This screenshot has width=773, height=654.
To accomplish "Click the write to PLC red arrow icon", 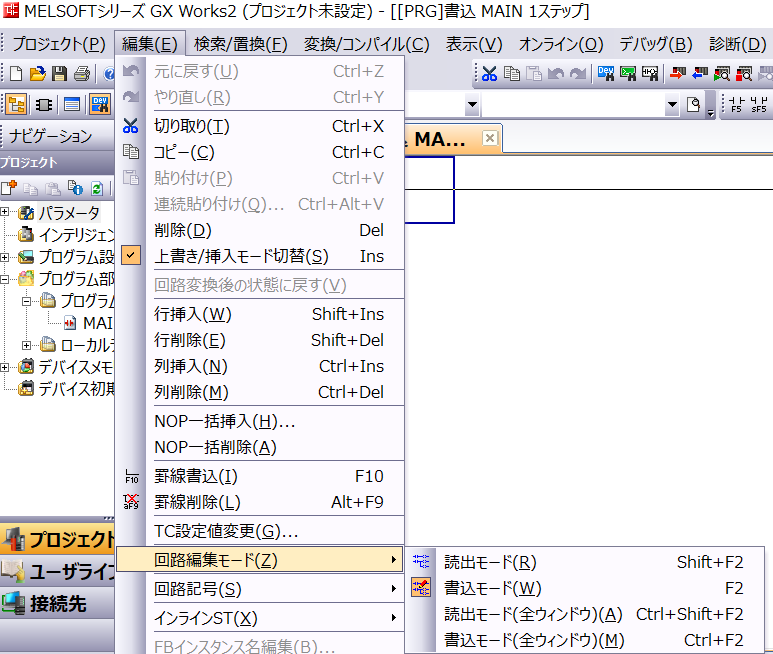I will click(678, 74).
